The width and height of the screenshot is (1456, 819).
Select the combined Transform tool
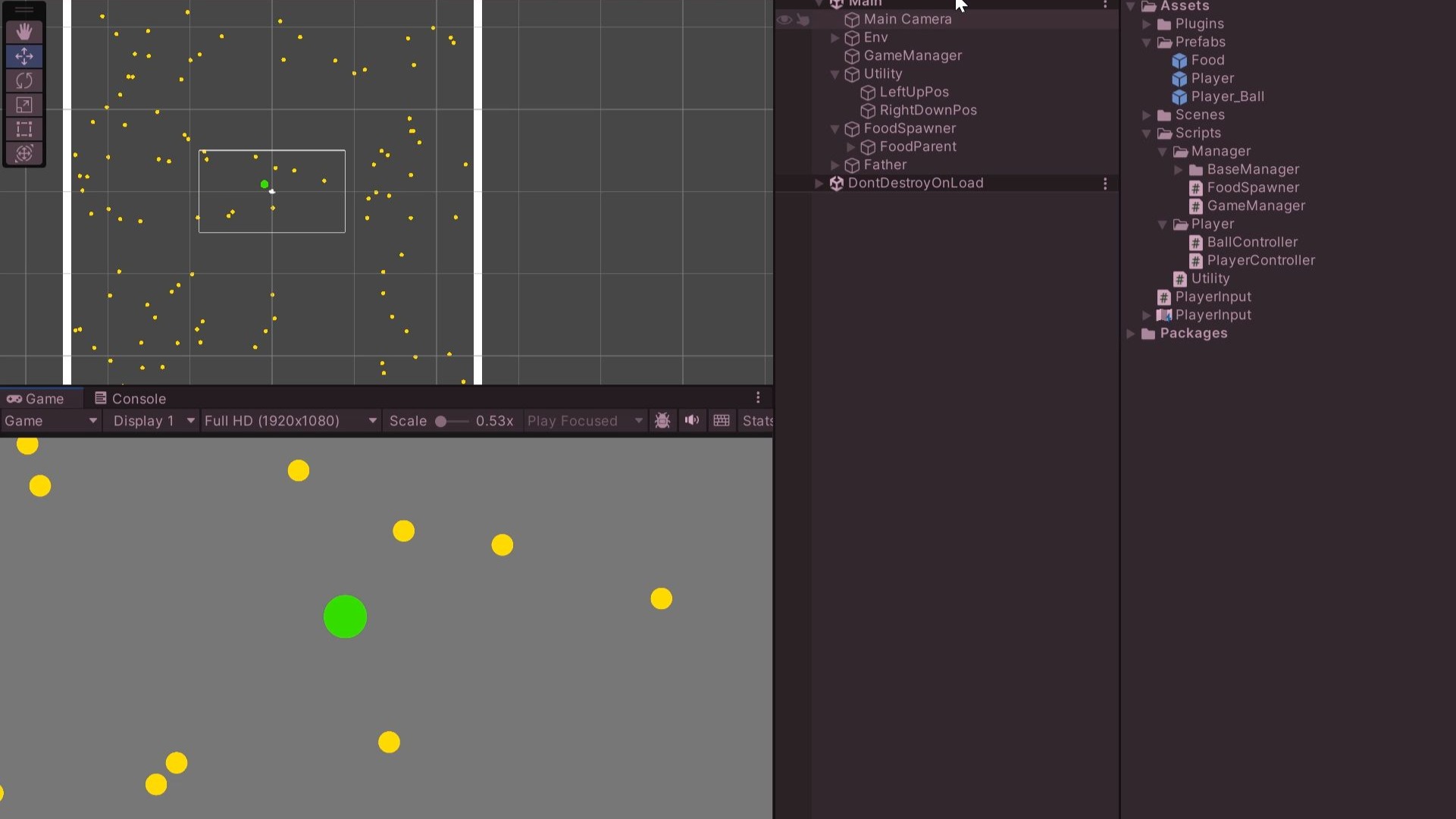click(x=24, y=153)
